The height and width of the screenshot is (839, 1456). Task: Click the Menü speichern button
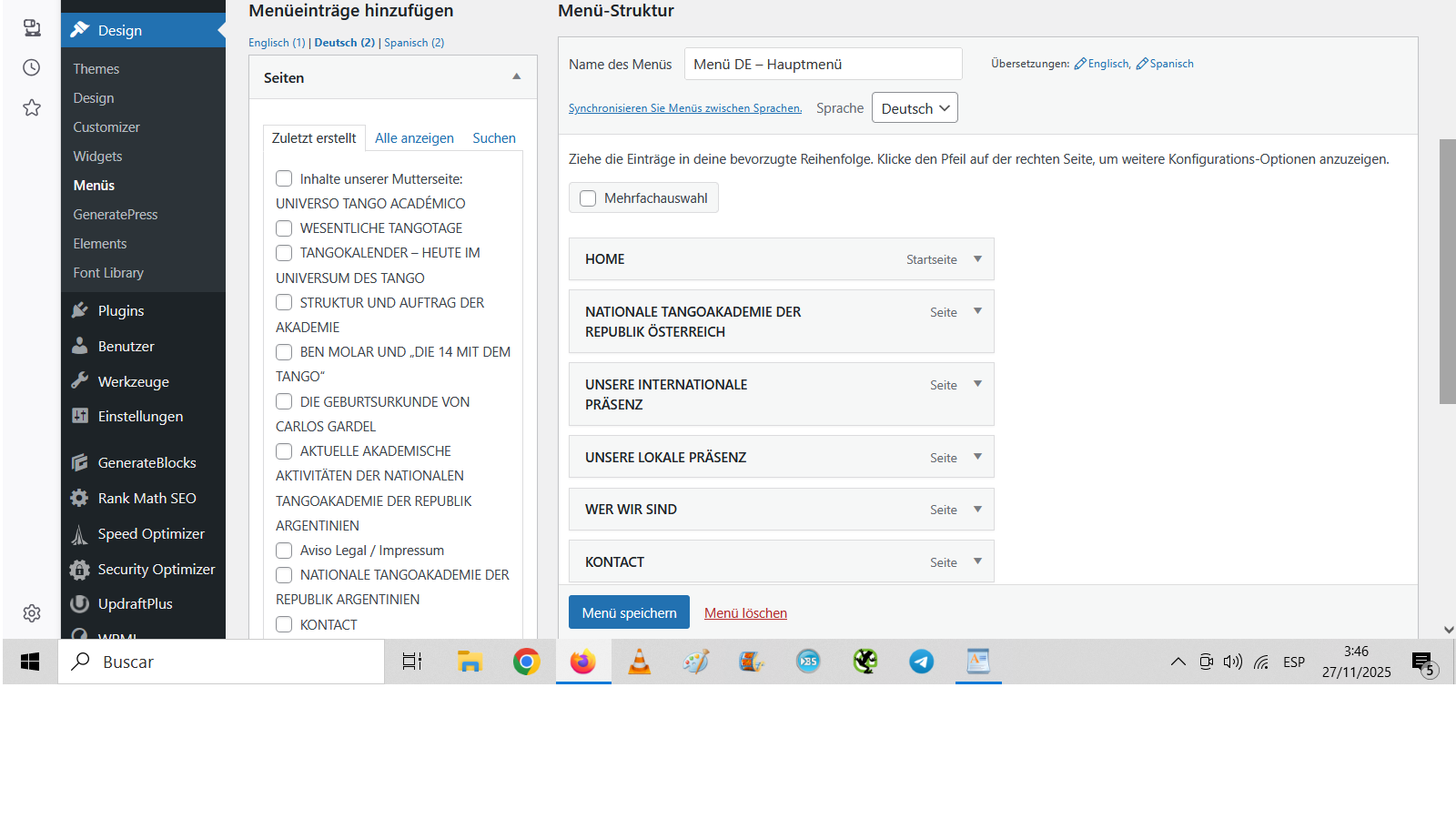click(x=629, y=612)
